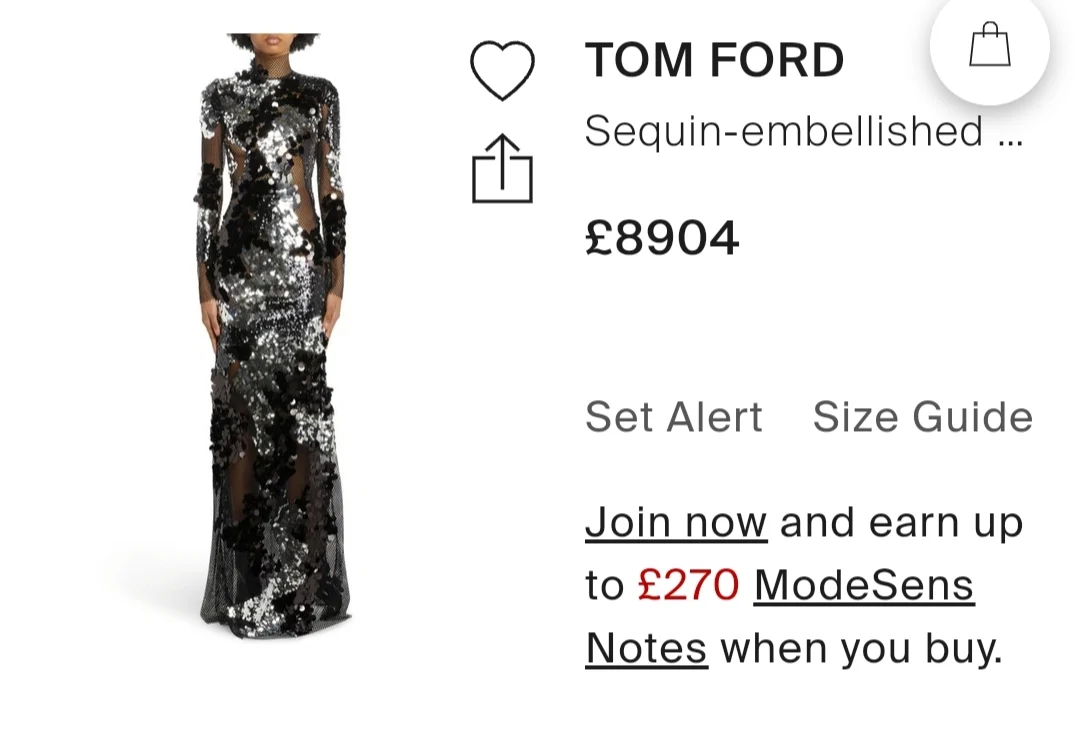Follow the Join now link

[675, 522]
